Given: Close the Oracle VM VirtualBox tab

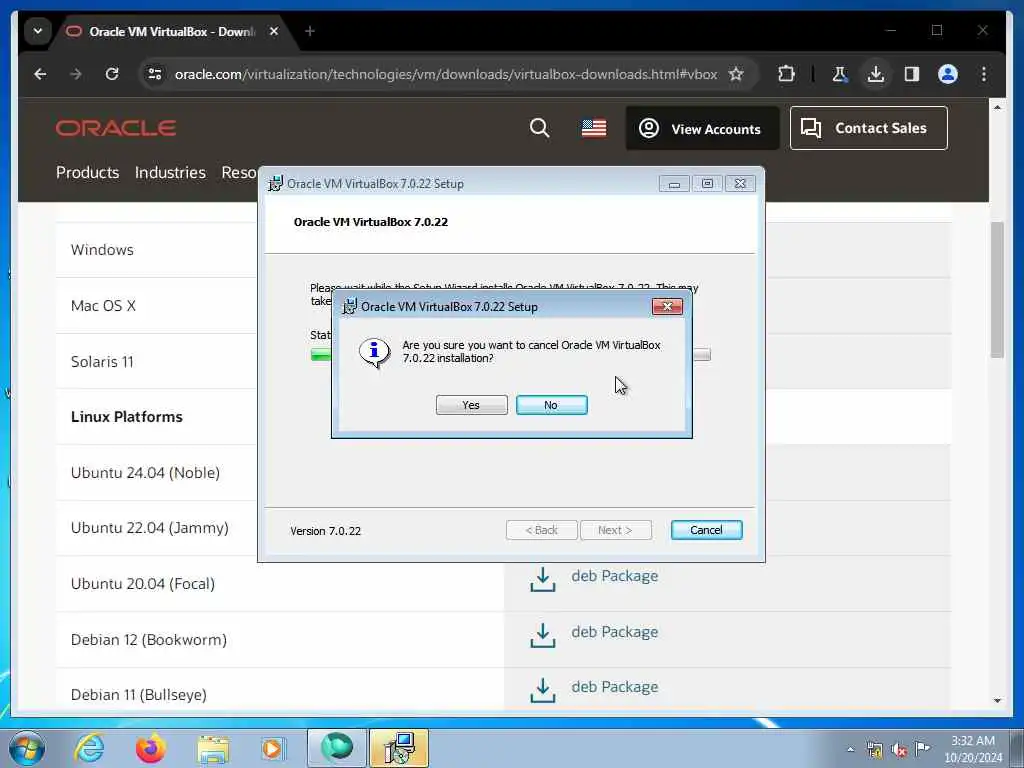Looking at the screenshot, I should pyautogui.click(x=274, y=31).
